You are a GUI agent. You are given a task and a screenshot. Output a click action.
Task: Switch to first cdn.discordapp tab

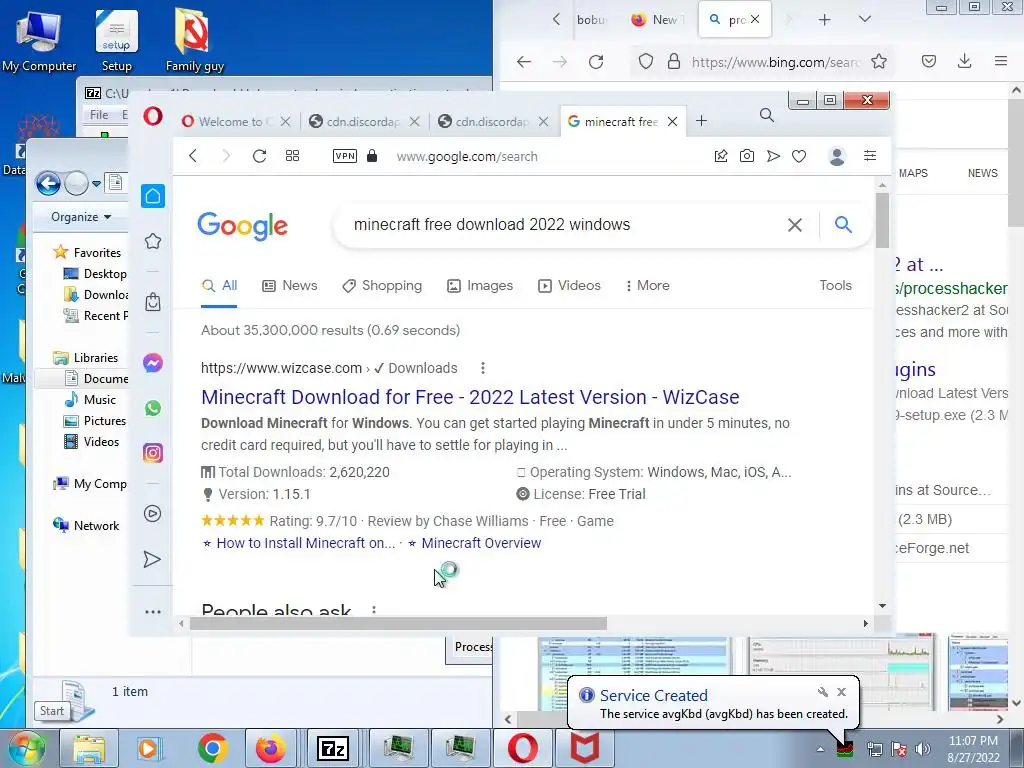click(363, 121)
